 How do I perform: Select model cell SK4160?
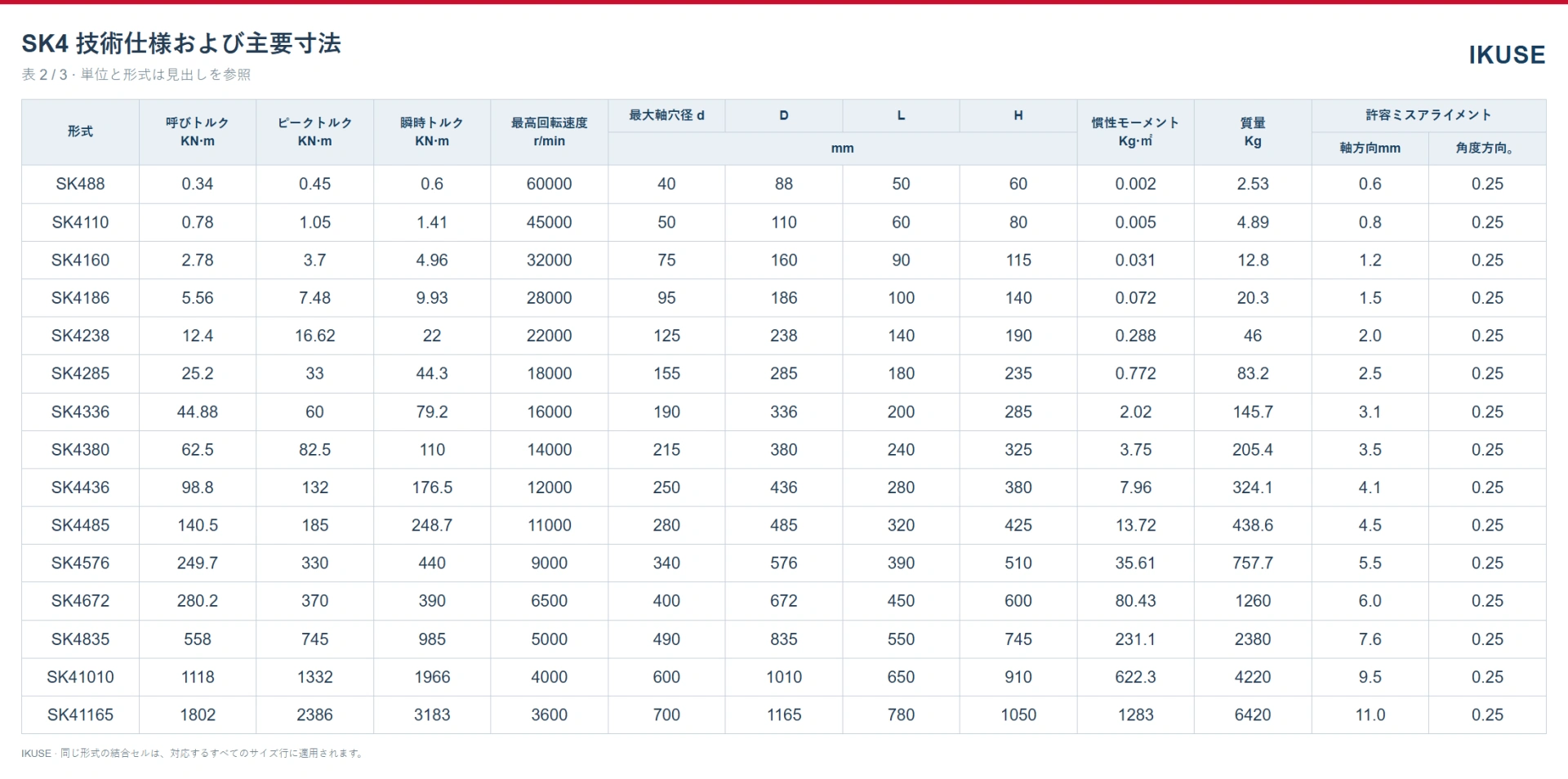pyautogui.click(x=80, y=260)
